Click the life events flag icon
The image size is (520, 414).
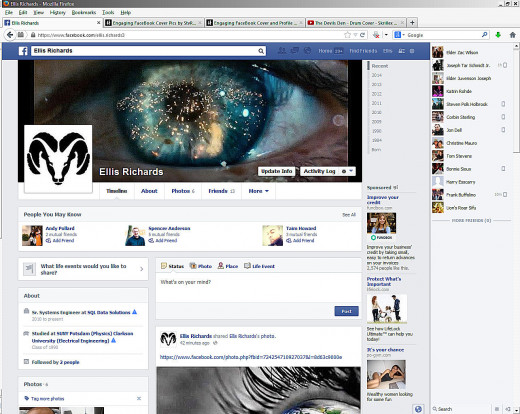click(29, 269)
